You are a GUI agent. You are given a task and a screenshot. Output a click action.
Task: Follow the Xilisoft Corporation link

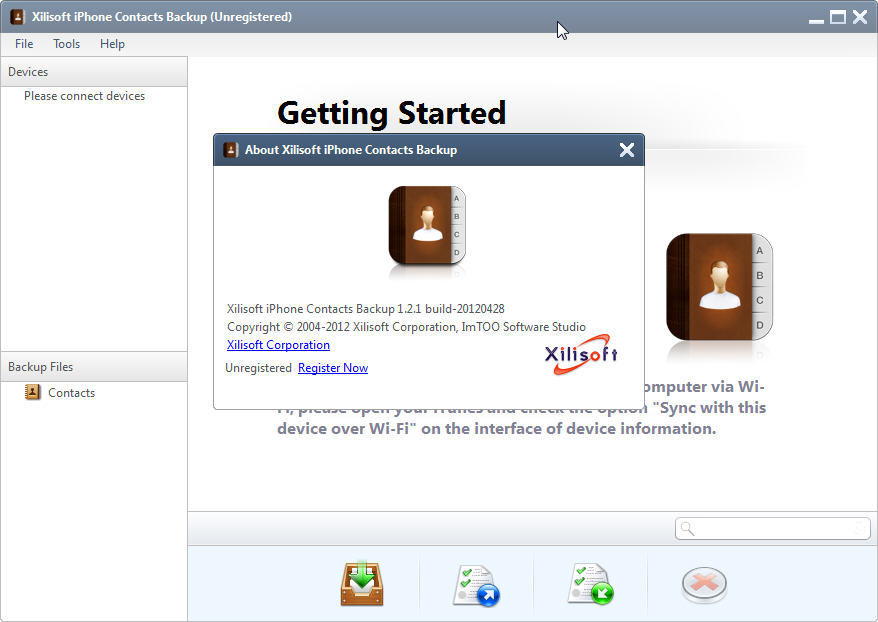(x=278, y=344)
